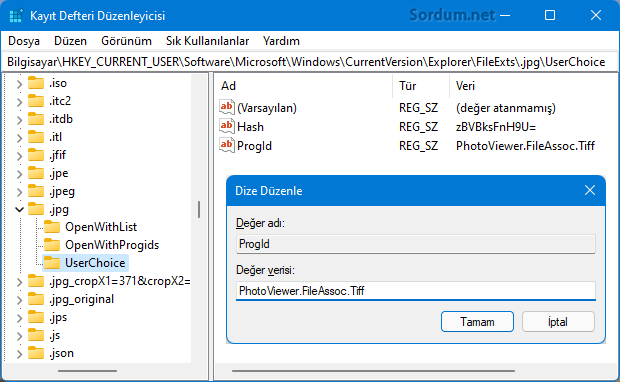Maximize the Registry Editor window
This screenshot has width=620, height=382.
click(550, 15)
